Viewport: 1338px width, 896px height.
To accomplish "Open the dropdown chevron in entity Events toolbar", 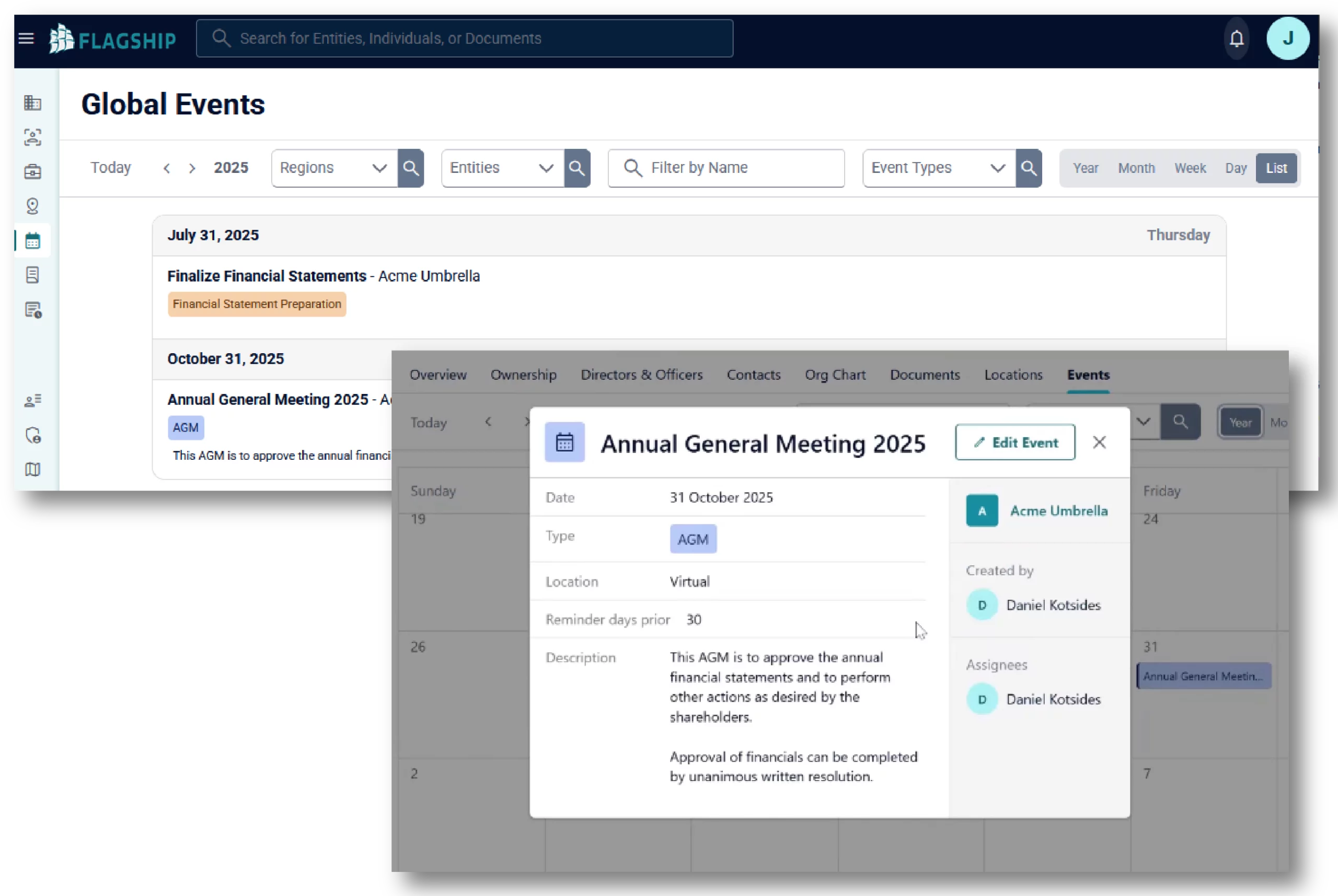I will (1143, 422).
